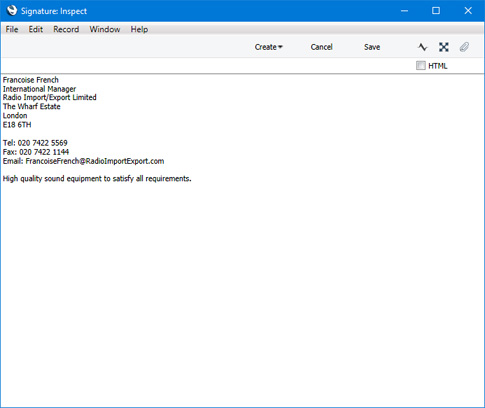Click the paperclip attachments icon
Image resolution: width=485 pixels, height=408 pixels.
pos(464,47)
